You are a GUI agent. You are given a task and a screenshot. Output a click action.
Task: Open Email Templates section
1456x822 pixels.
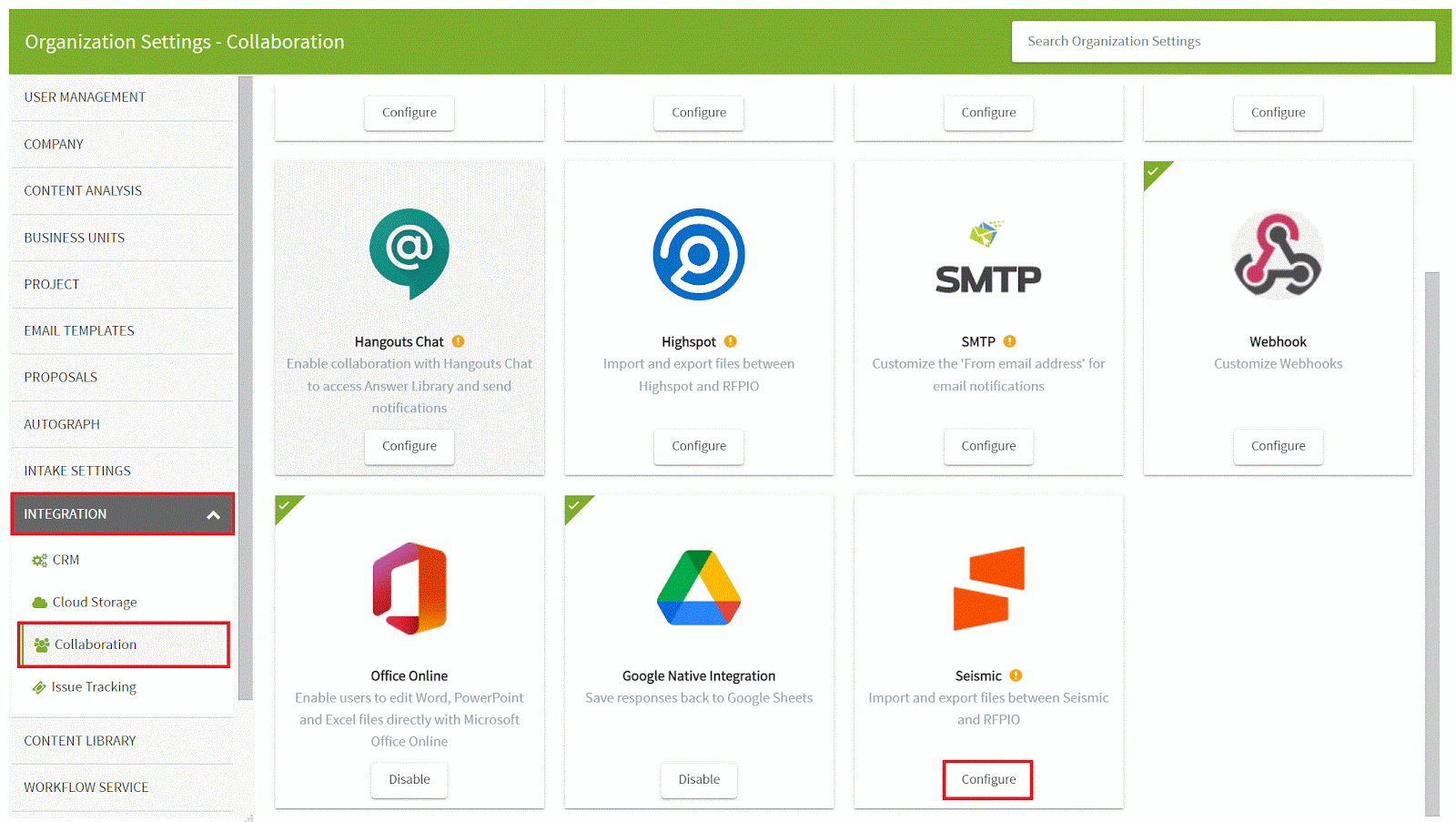pos(122,331)
